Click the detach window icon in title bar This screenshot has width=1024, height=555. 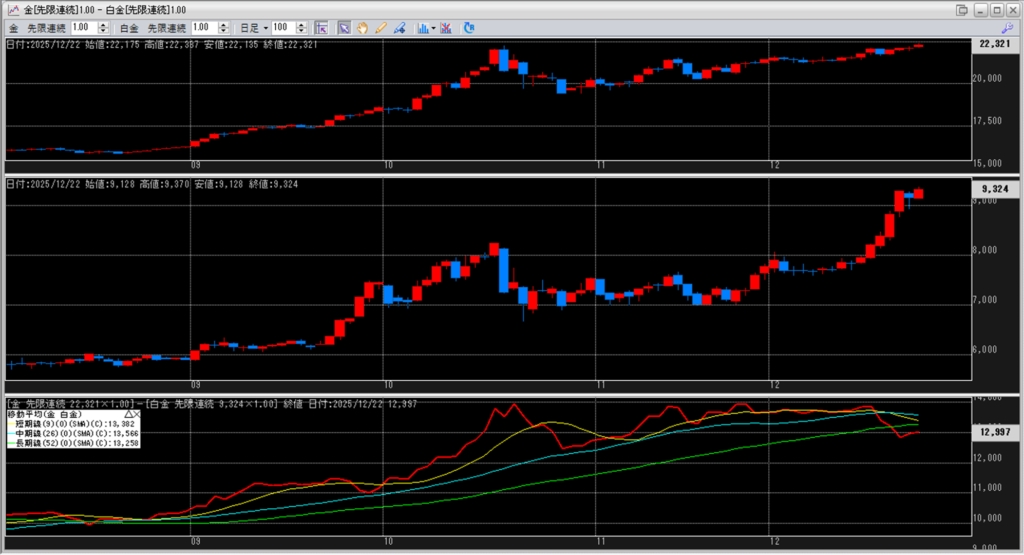pyautogui.click(x=962, y=9)
